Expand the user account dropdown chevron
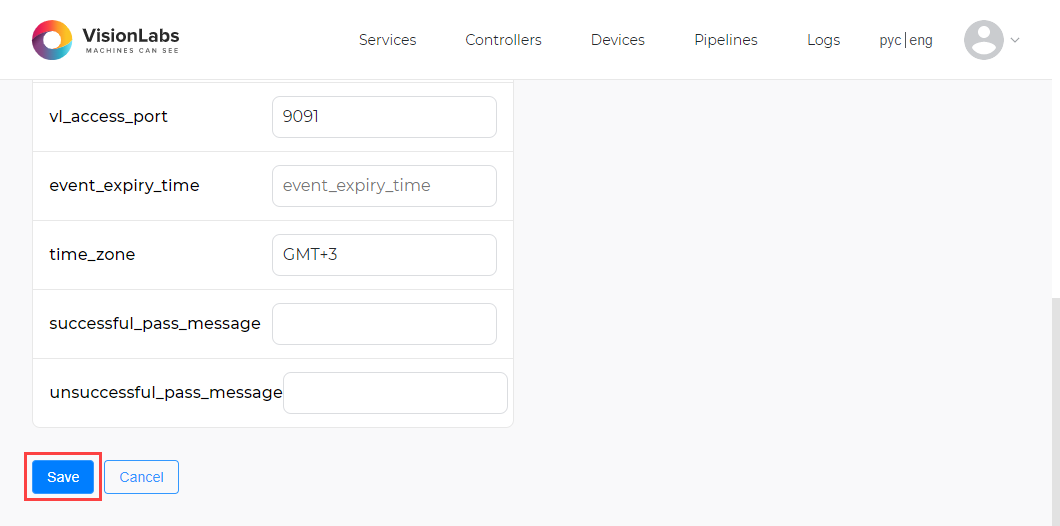Screen dimensions: 1060x526 (x=1015, y=40)
